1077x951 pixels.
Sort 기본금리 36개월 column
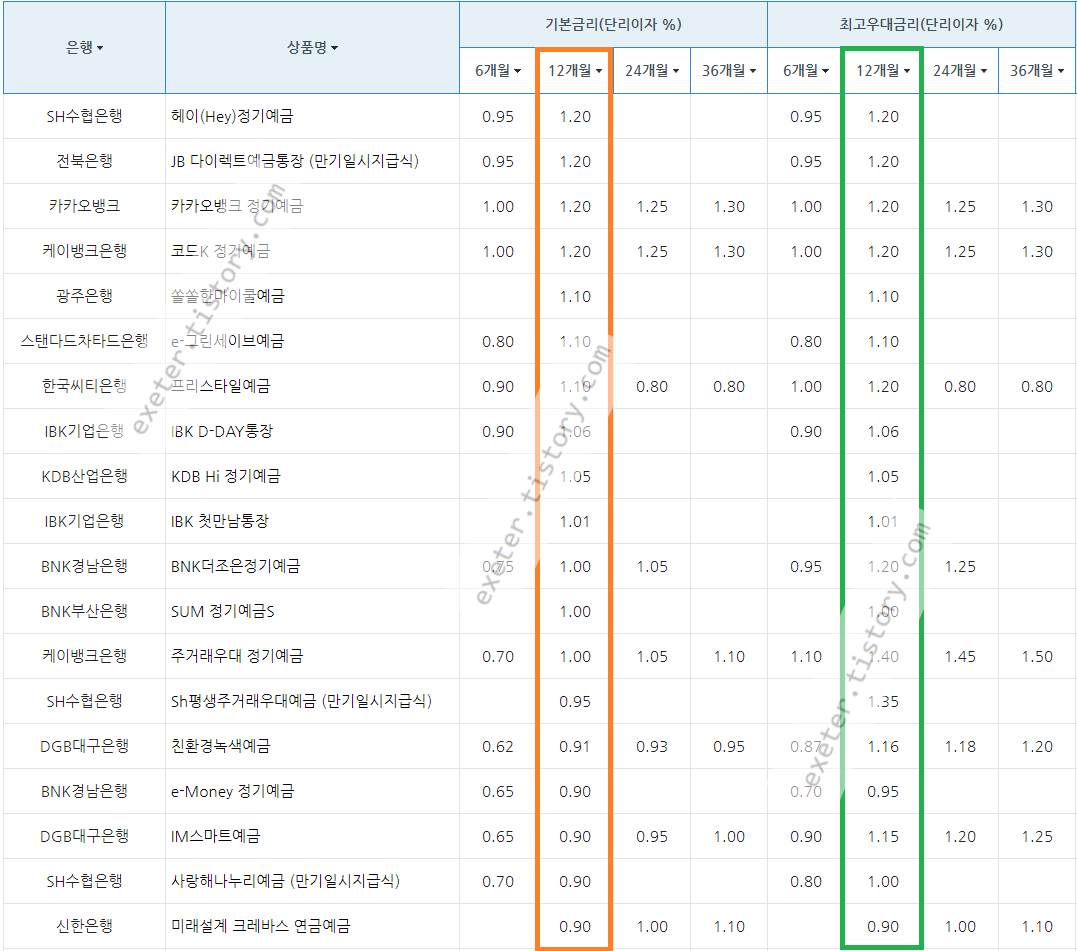pyautogui.click(x=729, y=70)
